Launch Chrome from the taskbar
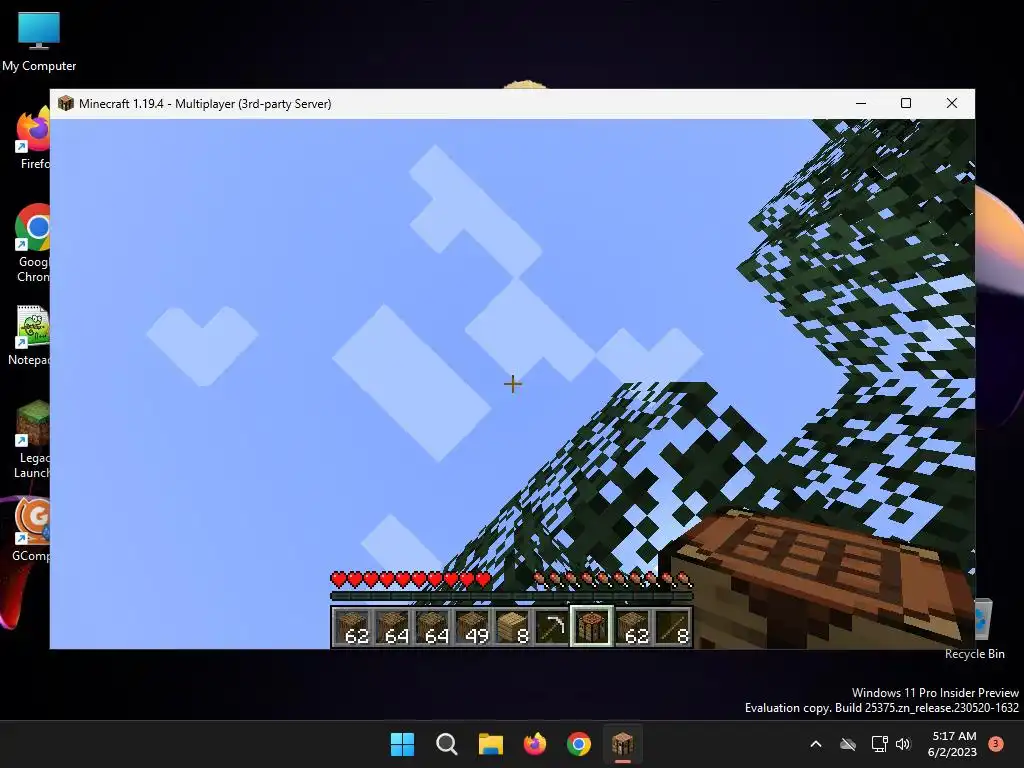 tap(579, 744)
